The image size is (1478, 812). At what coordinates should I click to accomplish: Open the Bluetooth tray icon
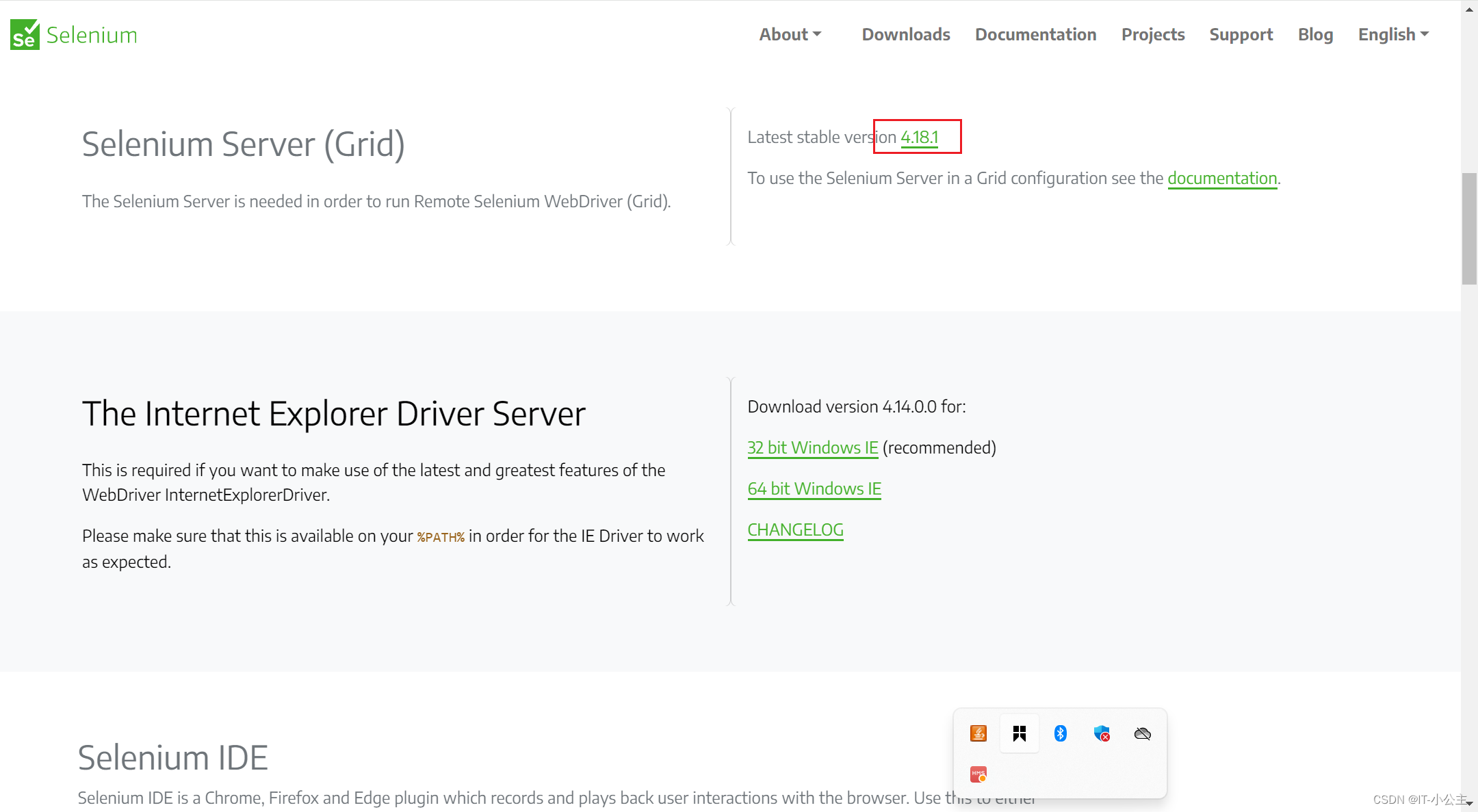click(1061, 733)
